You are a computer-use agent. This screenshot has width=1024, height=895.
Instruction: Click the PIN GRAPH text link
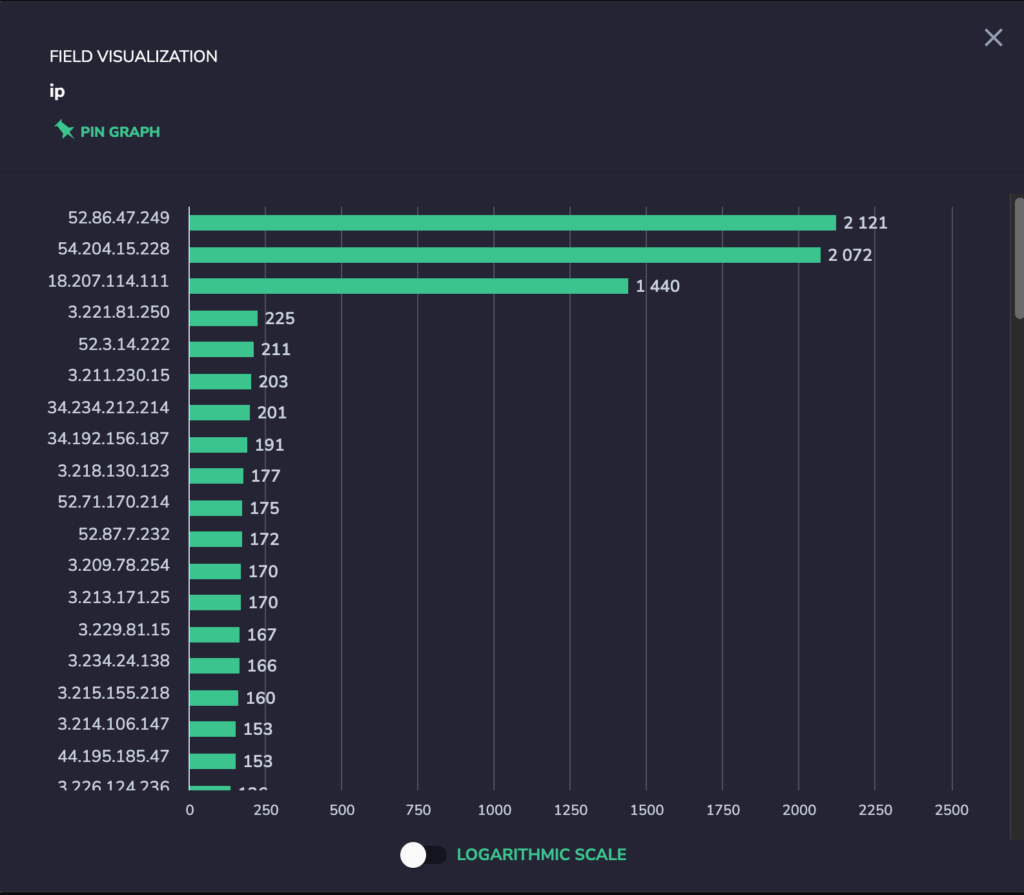pyautogui.click(x=120, y=132)
